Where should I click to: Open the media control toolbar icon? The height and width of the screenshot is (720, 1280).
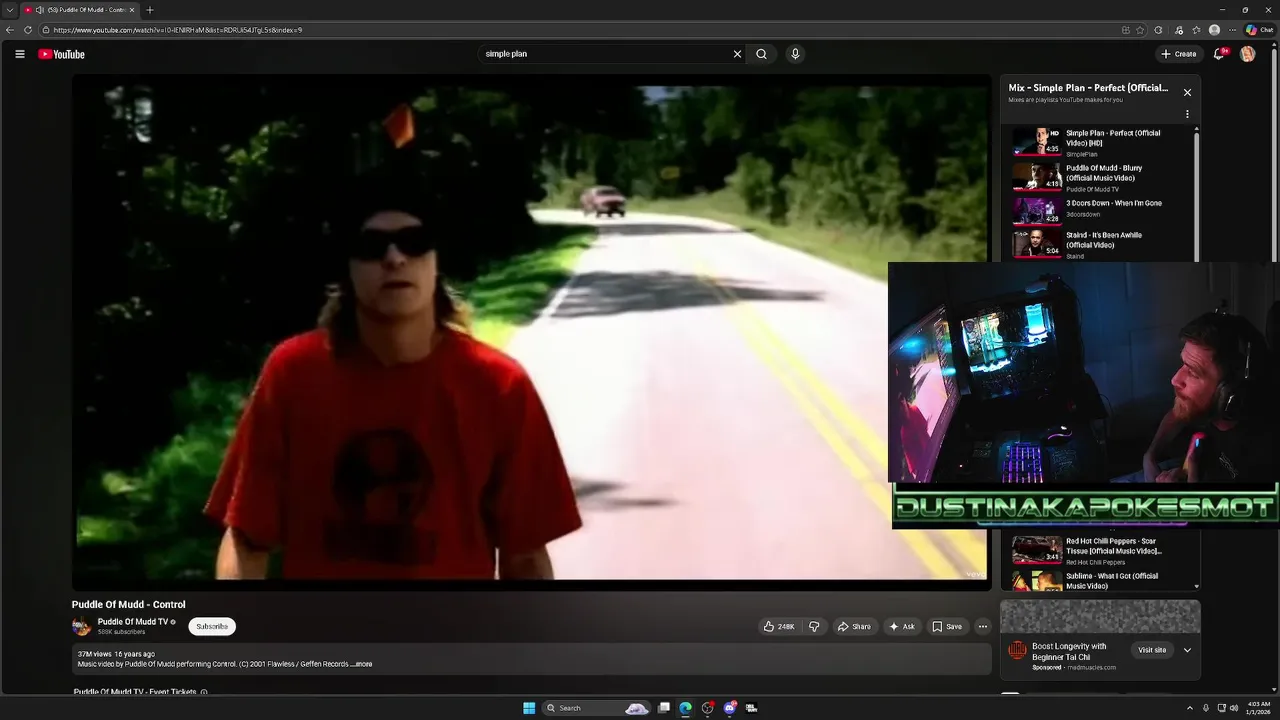(1179, 30)
